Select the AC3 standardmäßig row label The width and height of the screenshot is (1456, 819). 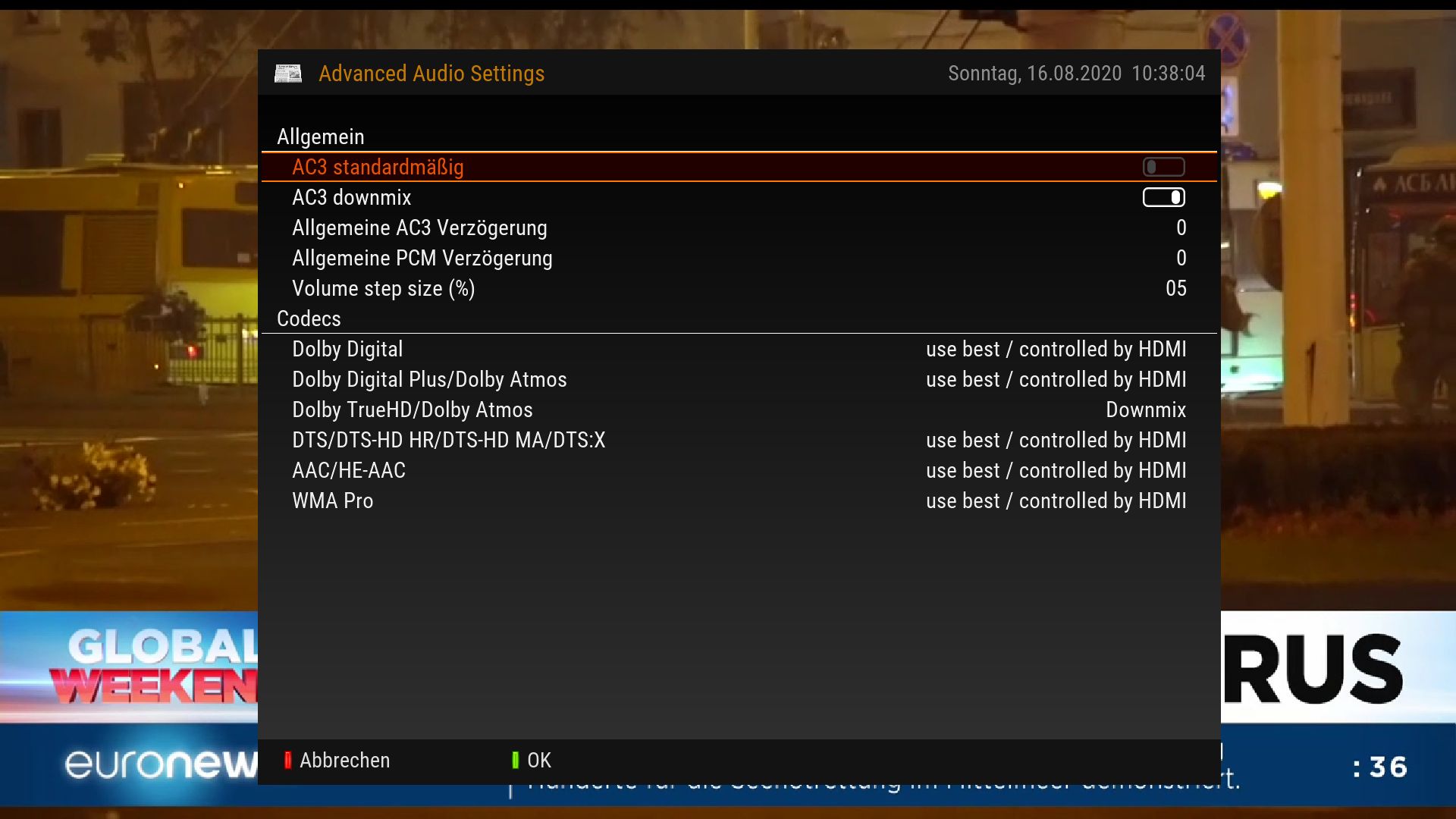click(378, 167)
